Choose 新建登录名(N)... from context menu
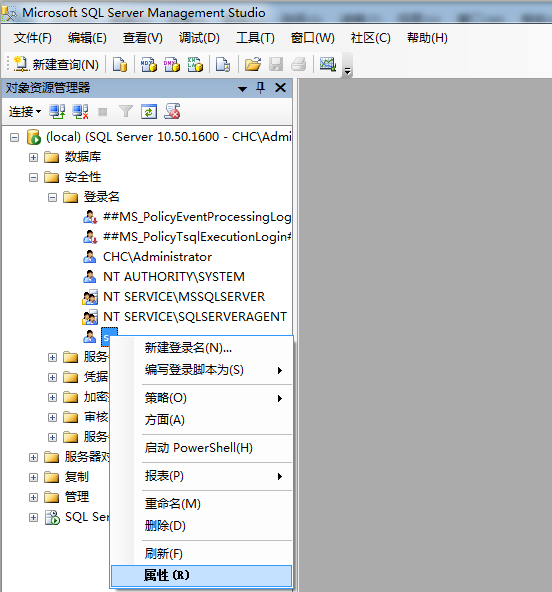Screen dimensions: 552x592 [201, 348]
